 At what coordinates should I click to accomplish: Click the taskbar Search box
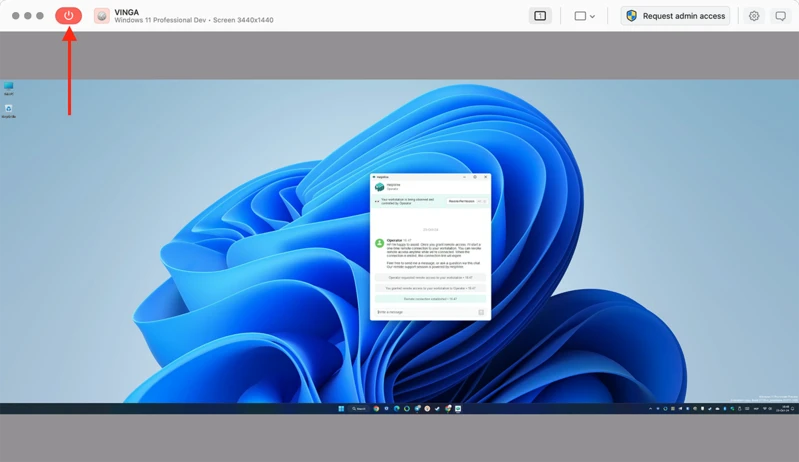(x=359, y=409)
